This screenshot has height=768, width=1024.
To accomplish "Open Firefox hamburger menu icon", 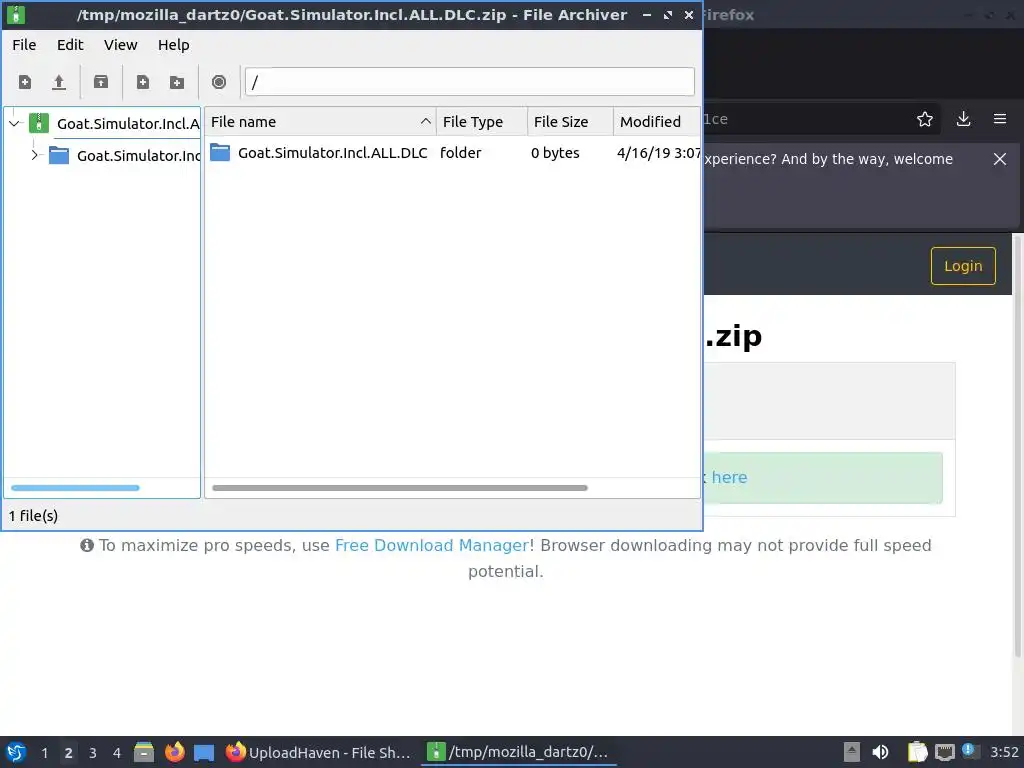I will (1000, 120).
